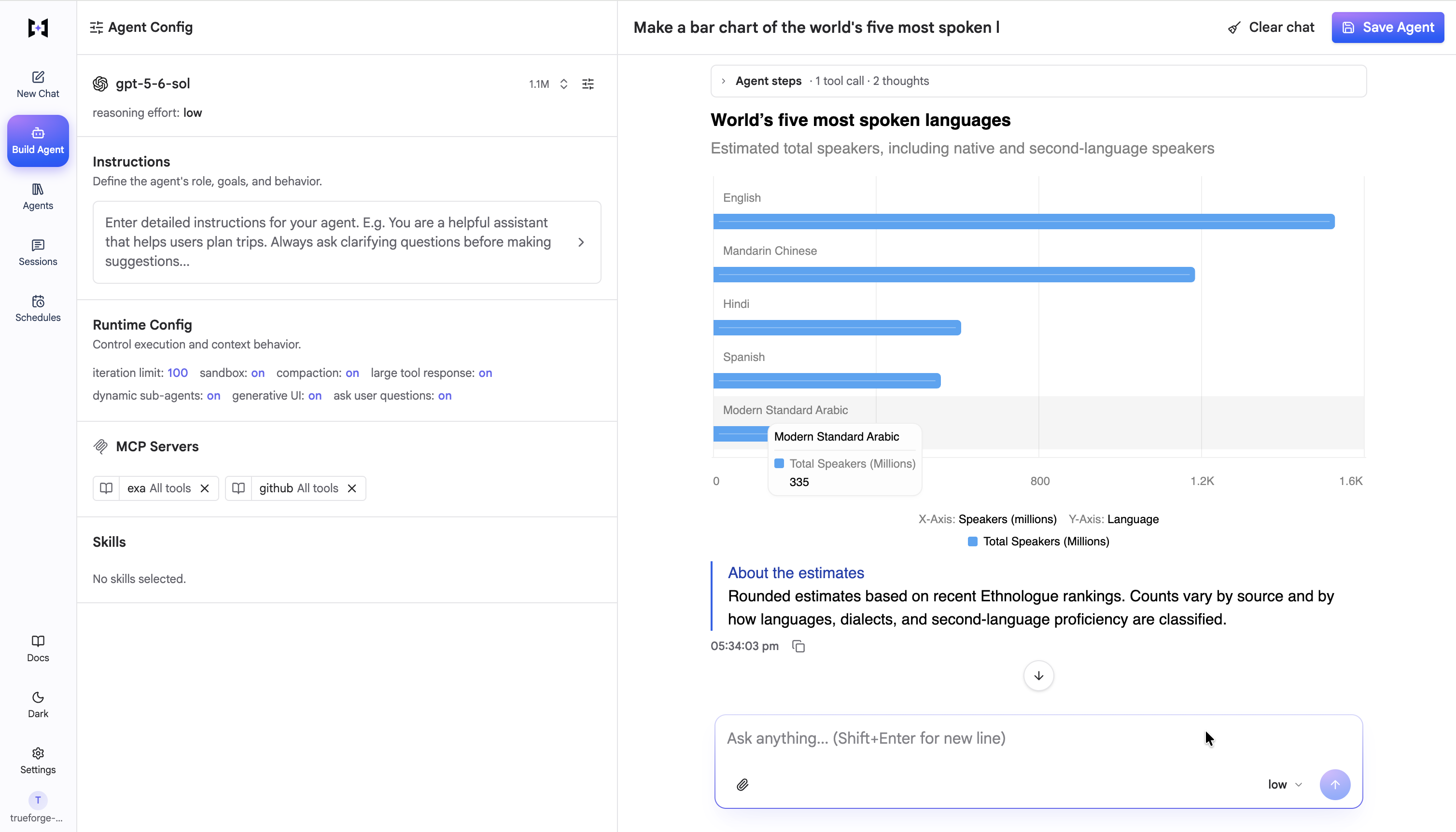Toggle dynamic sub-agents setting
Screen dimensions: 1456x832
pyautogui.click(x=213, y=395)
